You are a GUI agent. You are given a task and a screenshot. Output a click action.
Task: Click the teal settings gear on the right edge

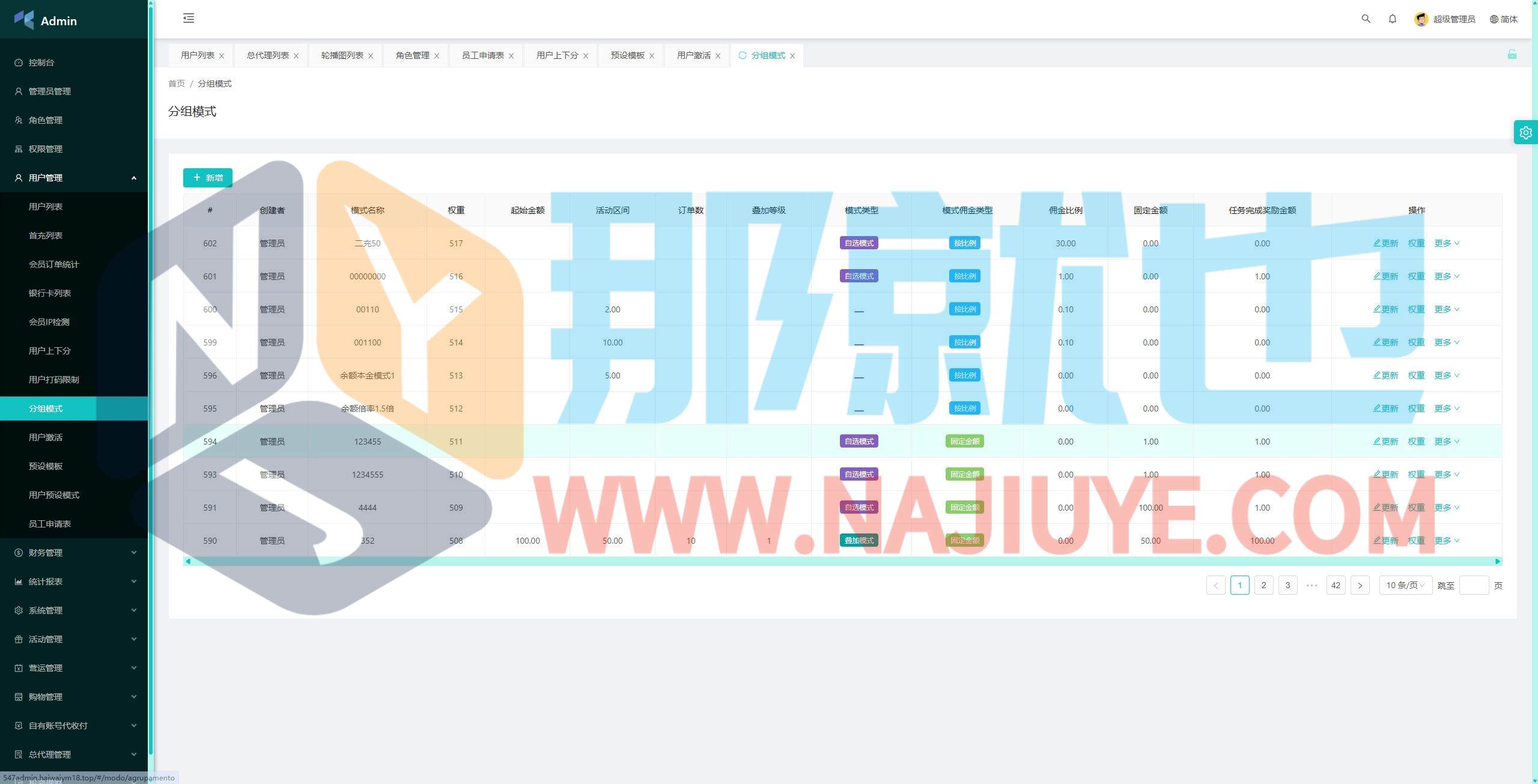coord(1525,132)
